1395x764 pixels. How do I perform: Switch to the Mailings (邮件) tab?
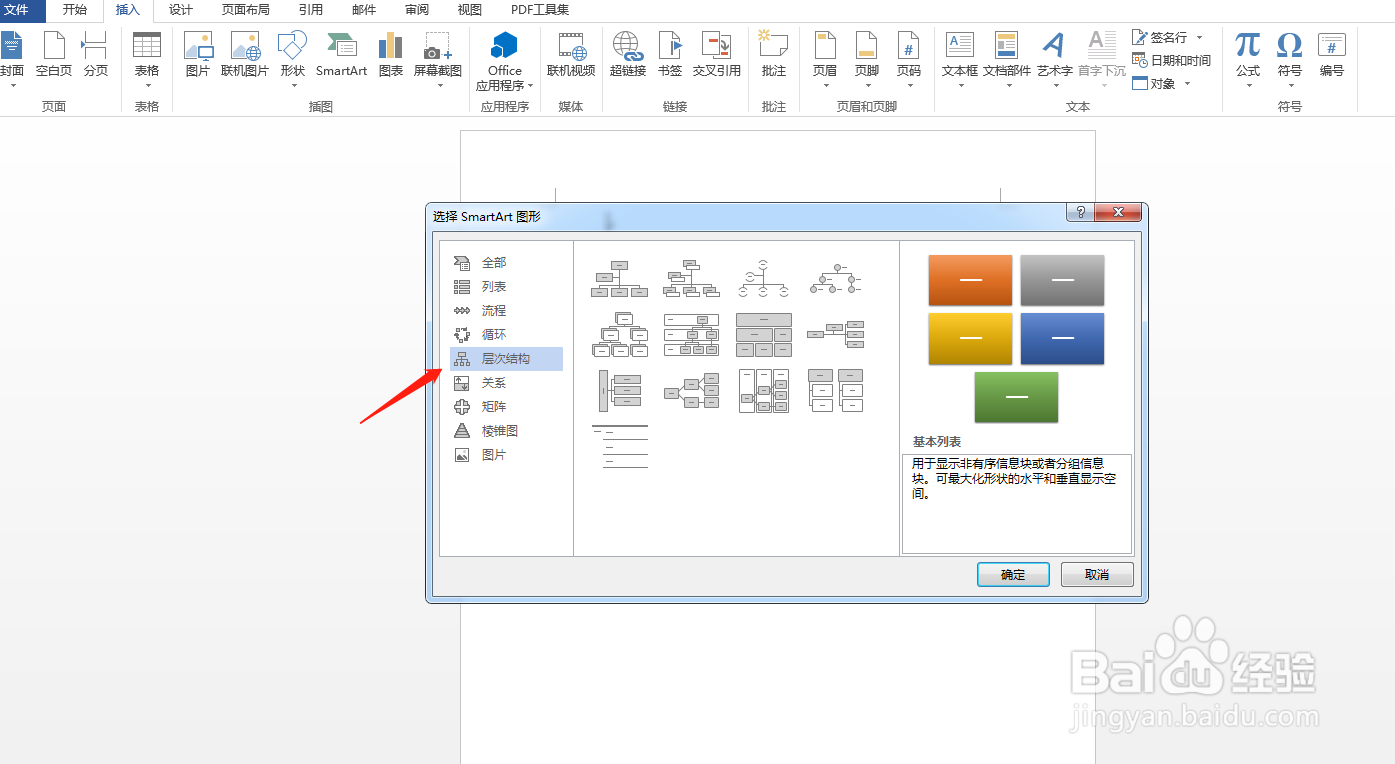(364, 10)
